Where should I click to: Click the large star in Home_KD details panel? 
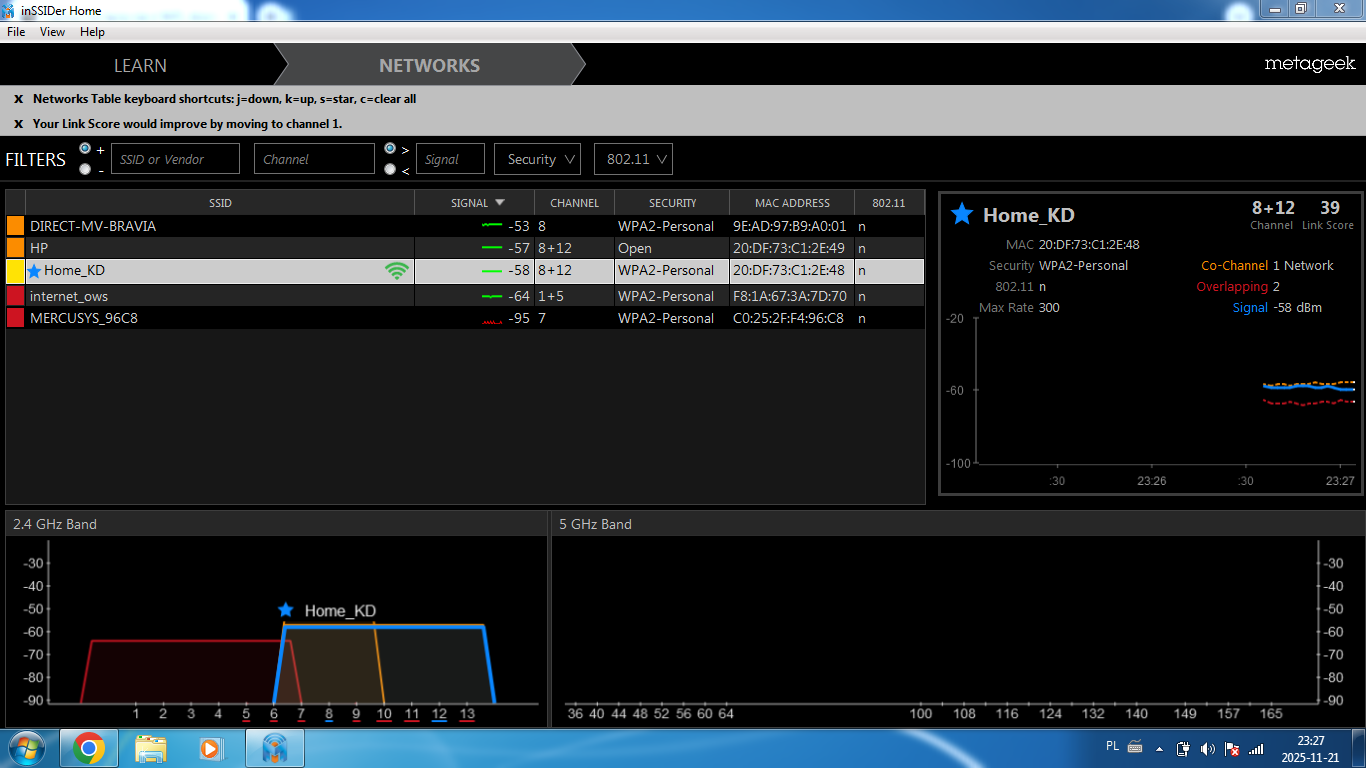(x=962, y=214)
